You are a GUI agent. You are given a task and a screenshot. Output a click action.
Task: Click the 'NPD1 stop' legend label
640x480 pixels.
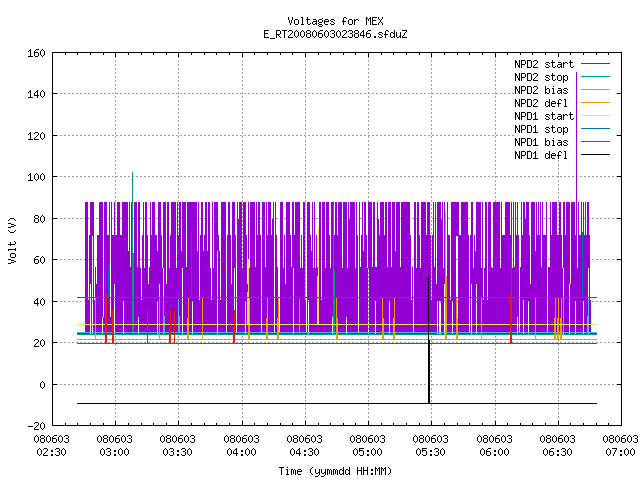pyautogui.click(x=541, y=129)
